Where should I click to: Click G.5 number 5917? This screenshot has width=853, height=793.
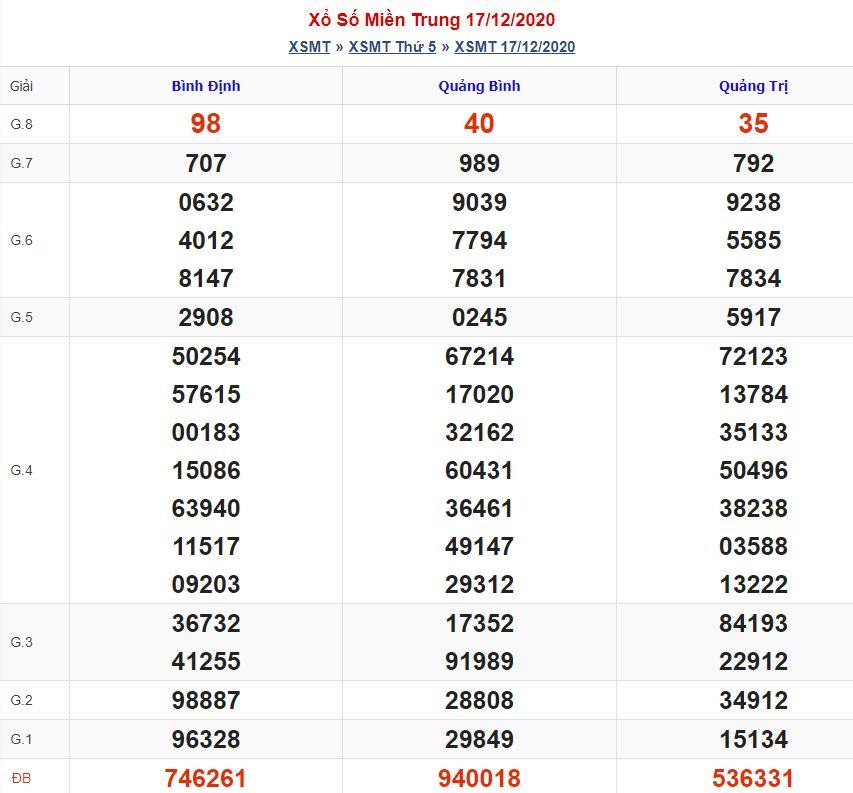point(753,318)
